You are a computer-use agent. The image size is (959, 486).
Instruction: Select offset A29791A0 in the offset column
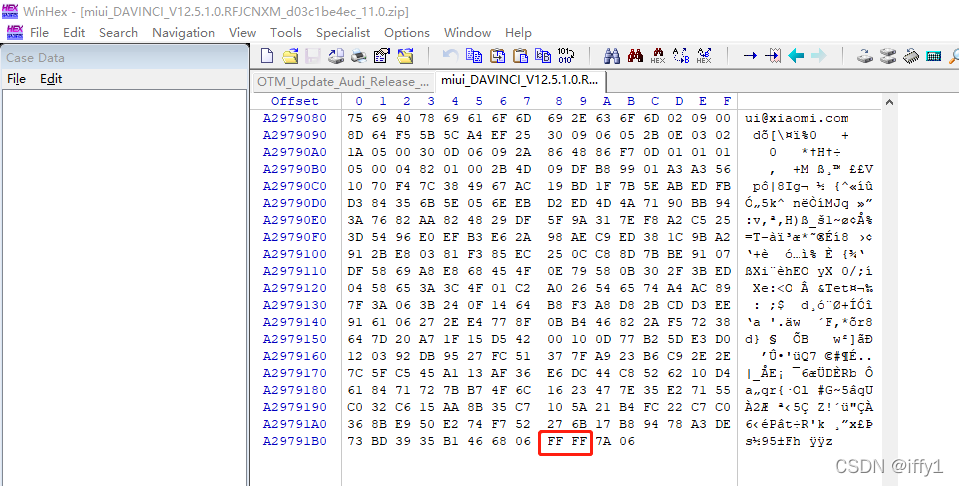click(295, 424)
